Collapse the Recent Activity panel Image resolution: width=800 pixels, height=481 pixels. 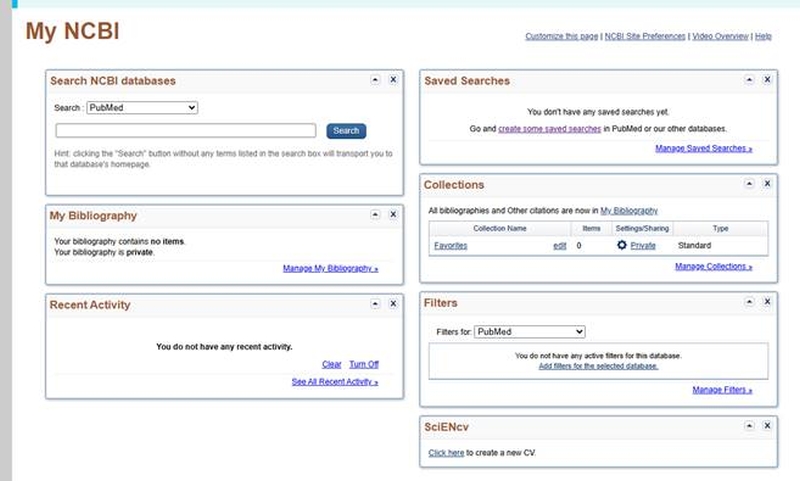tap(375, 303)
